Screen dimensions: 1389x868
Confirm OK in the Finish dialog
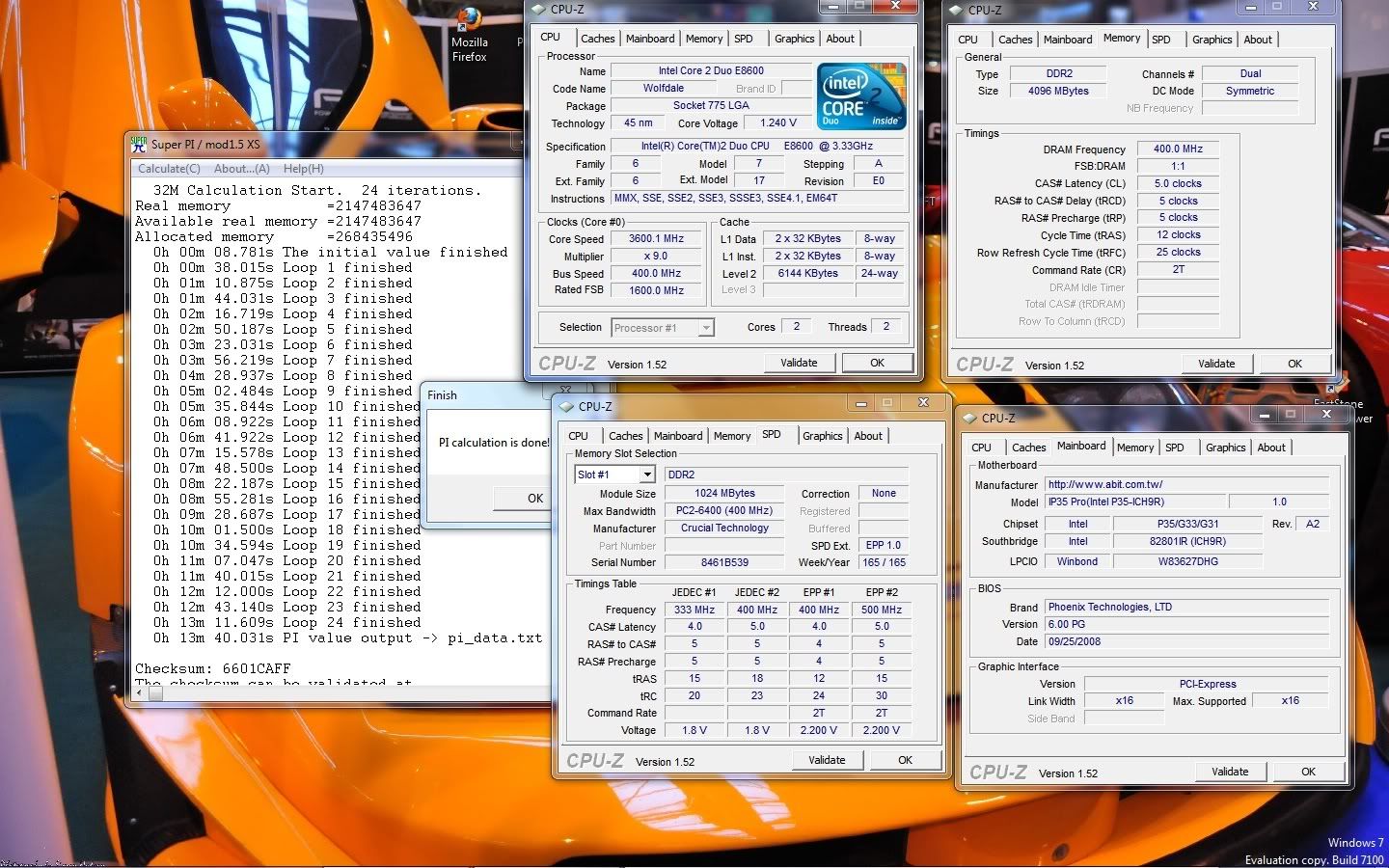[x=534, y=499]
